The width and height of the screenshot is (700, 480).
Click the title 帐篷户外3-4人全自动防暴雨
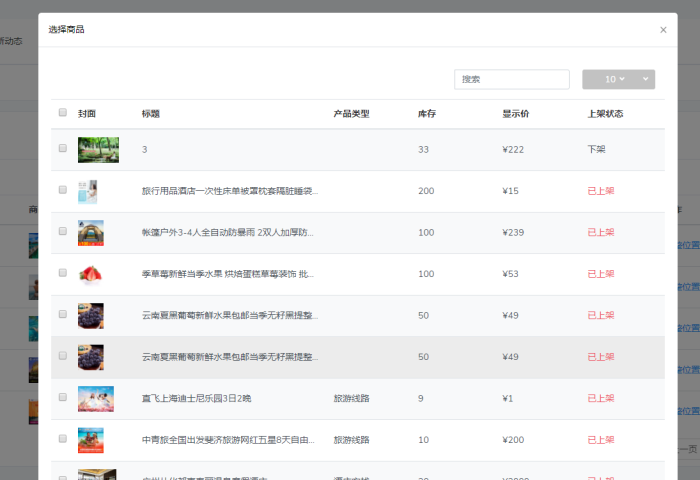(x=228, y=232)
